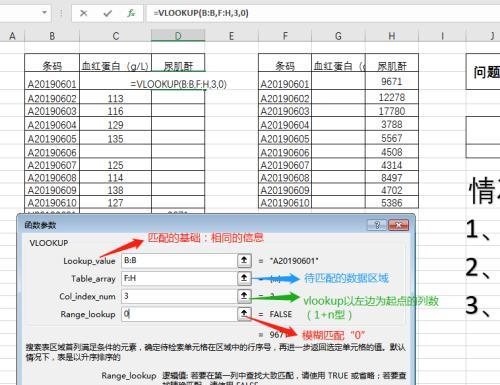500x385 pixels.
Task: Click the Col_index_num range selector icon
Action: coord(244,296)
